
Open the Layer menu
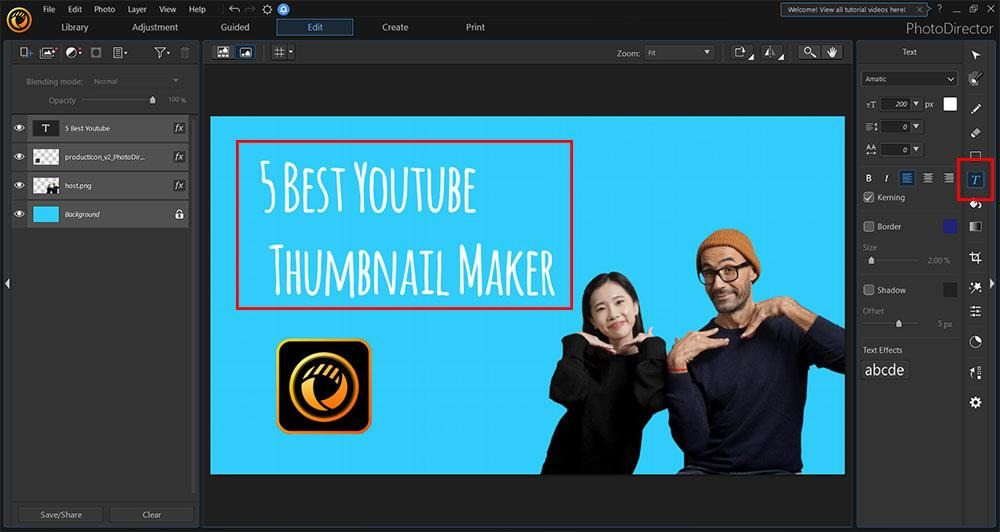click(x=136, y=10)
